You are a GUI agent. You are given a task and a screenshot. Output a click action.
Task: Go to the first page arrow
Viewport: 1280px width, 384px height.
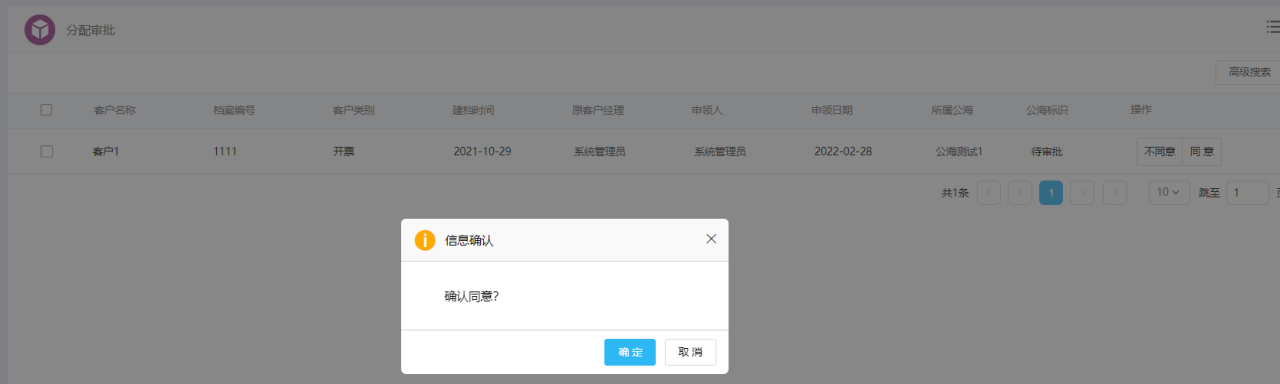click(989, 193)
